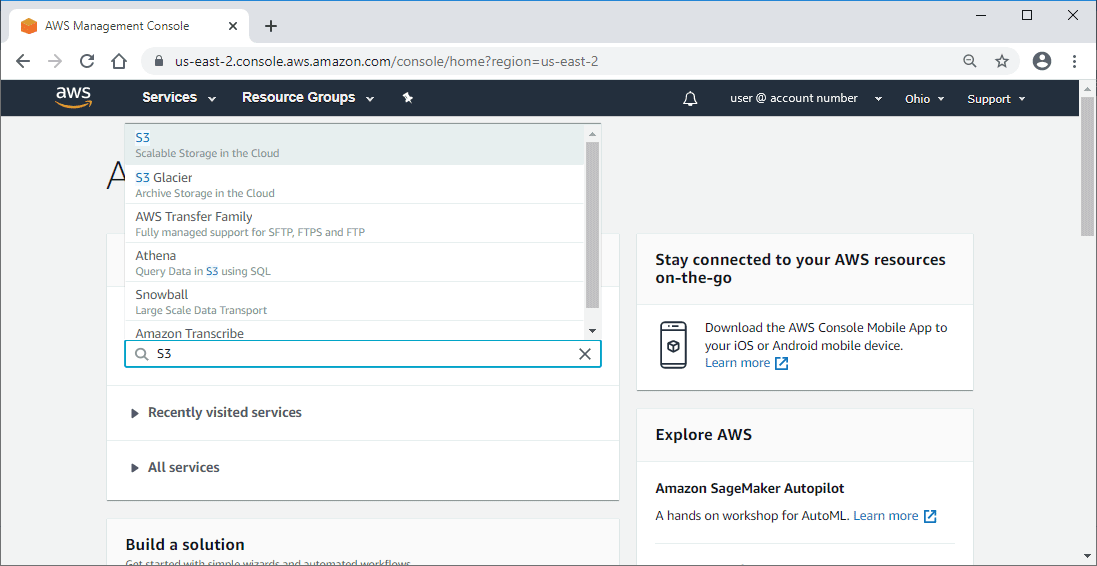The image size is (1097, 566).
Task: Maximize the browser window
Action: [x=1026, y=15]
